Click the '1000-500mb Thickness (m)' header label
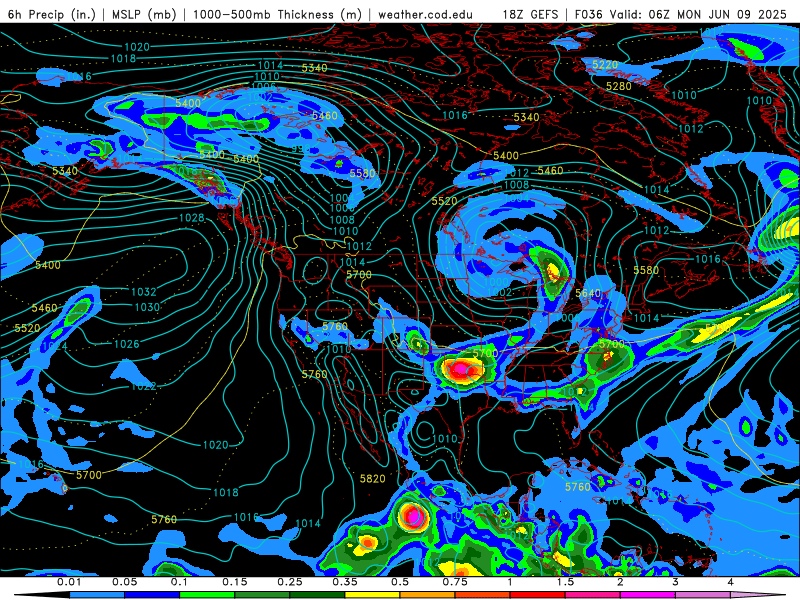The height and width of the screenshot is (600, 800). pos(277,14)
